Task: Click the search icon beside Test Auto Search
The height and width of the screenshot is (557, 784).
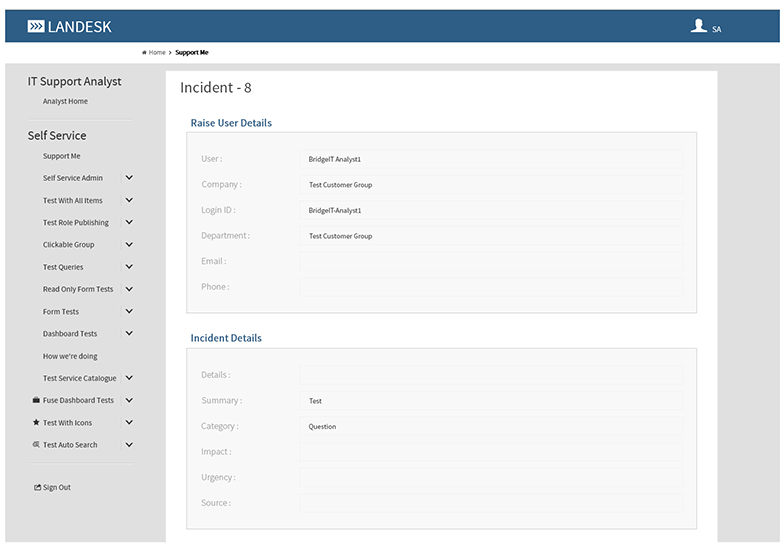Action: (x=36, y=445)
